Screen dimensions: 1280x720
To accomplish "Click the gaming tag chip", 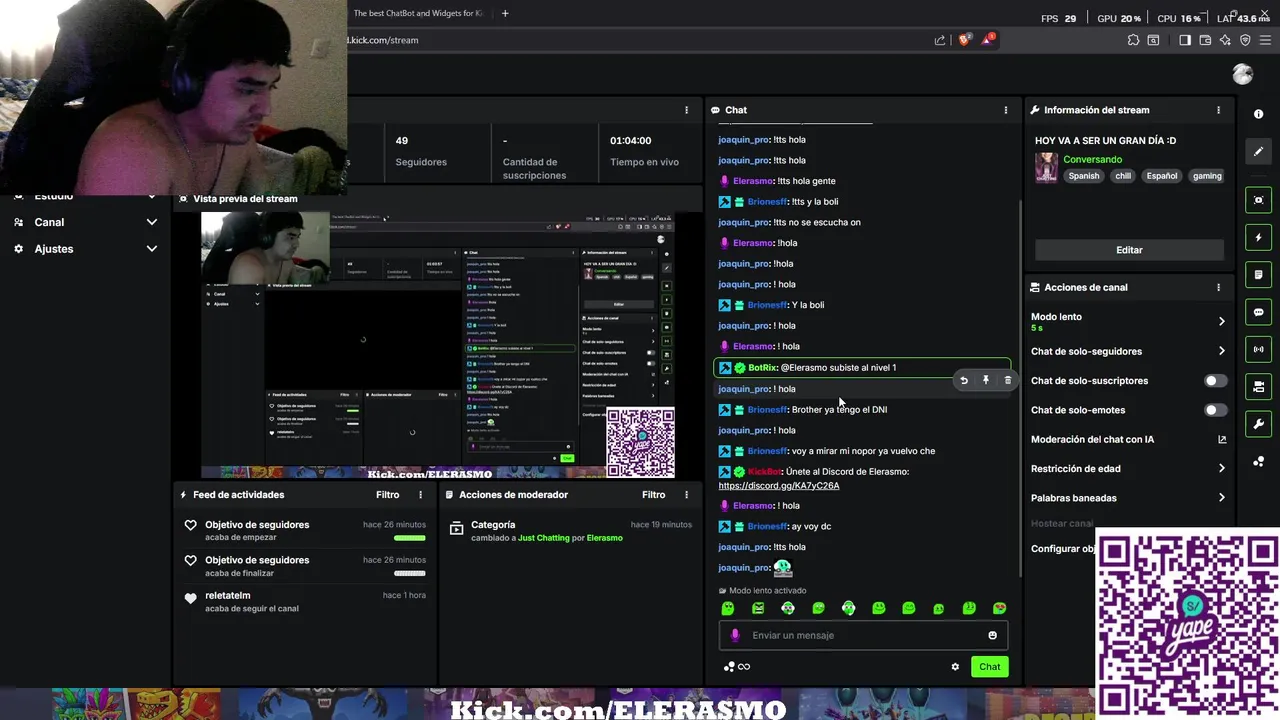I will pos(1207,176).
